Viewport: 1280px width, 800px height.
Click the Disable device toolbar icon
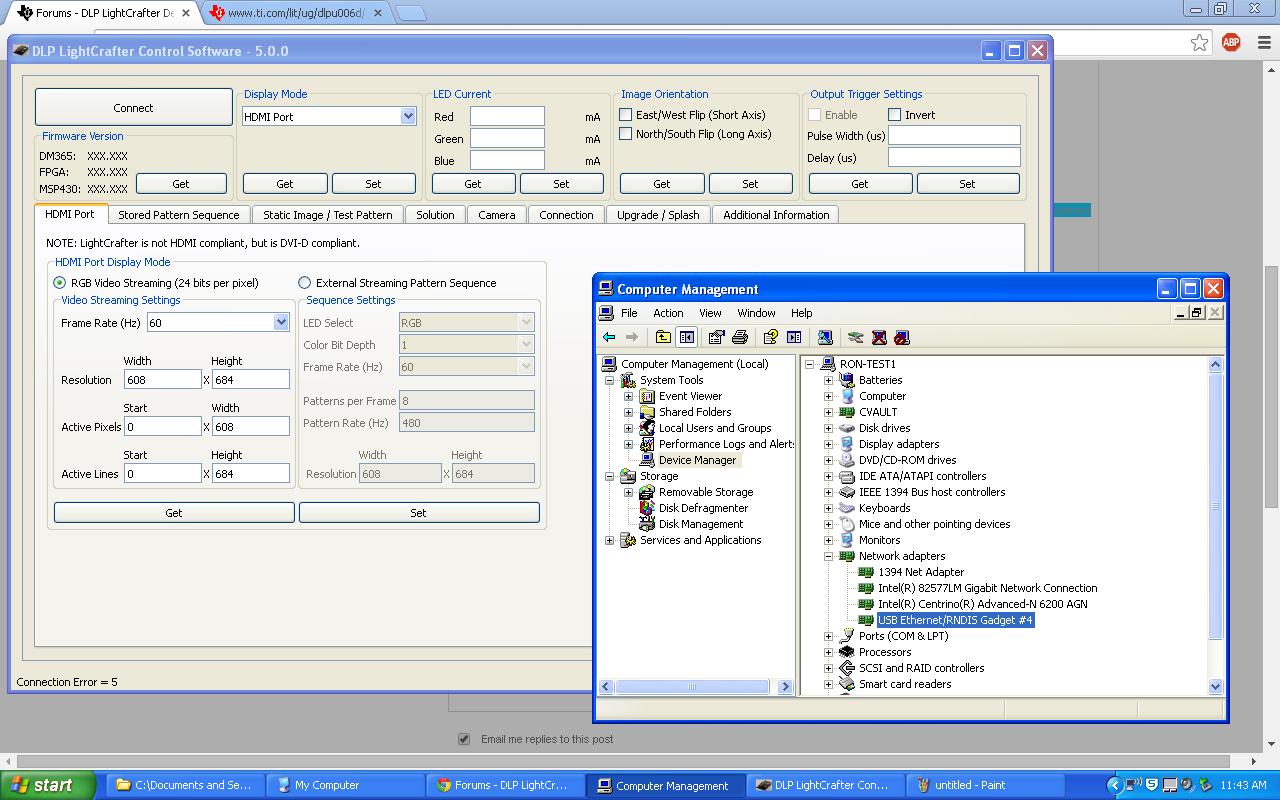[902, 337]
